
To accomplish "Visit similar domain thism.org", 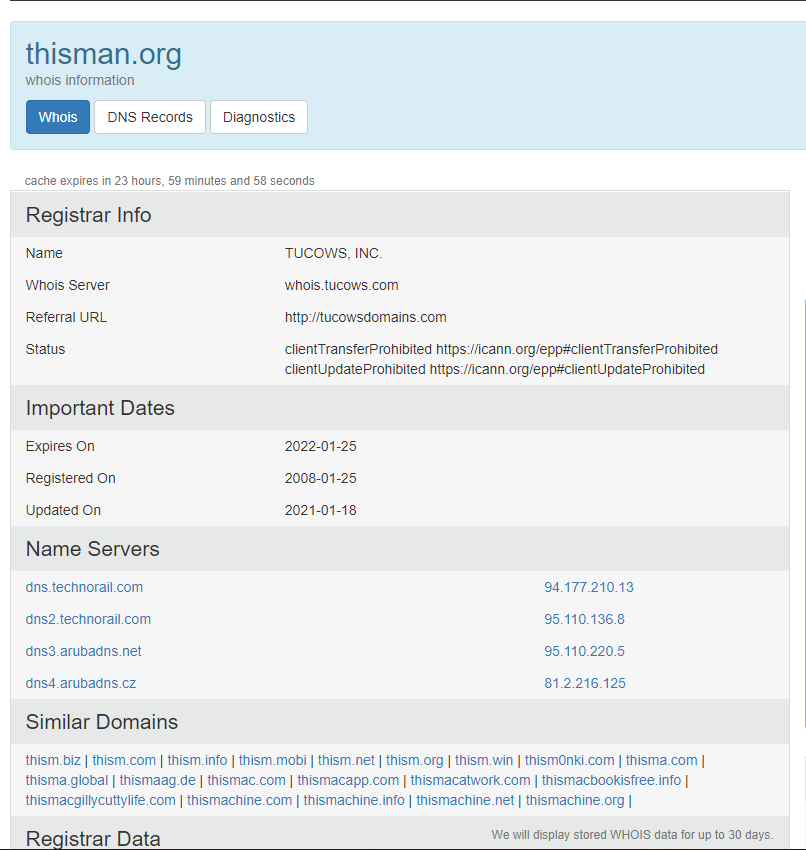I will pos(414,760).
